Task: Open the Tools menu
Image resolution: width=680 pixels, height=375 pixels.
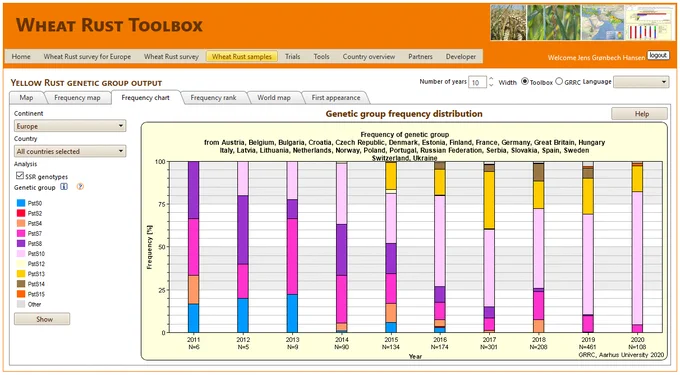Action: tap(321, 56)
